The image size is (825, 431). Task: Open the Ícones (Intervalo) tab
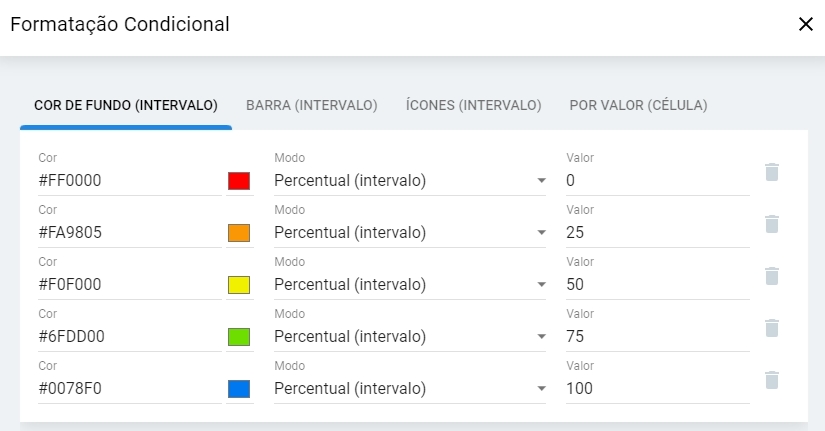click(473, 105)
